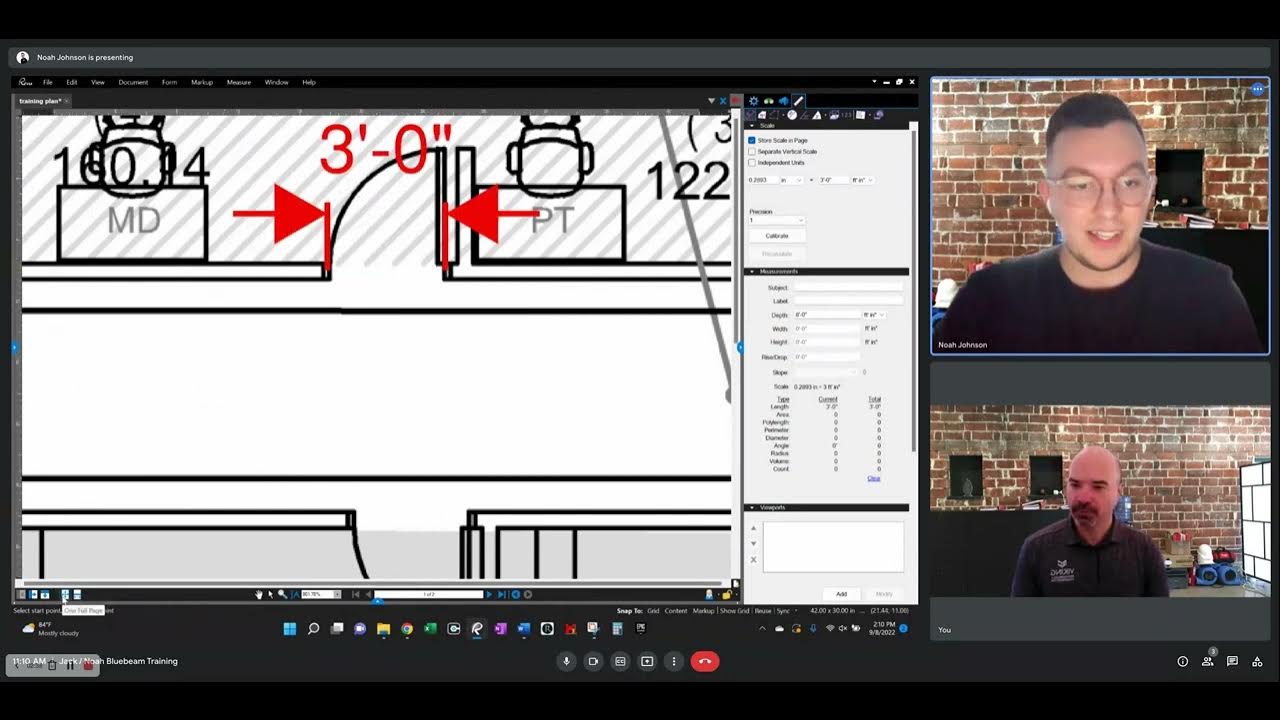Viewport: 1280px width, 720px height.
Task: Click the Previous View round button
Action: (x=516, y=594)
